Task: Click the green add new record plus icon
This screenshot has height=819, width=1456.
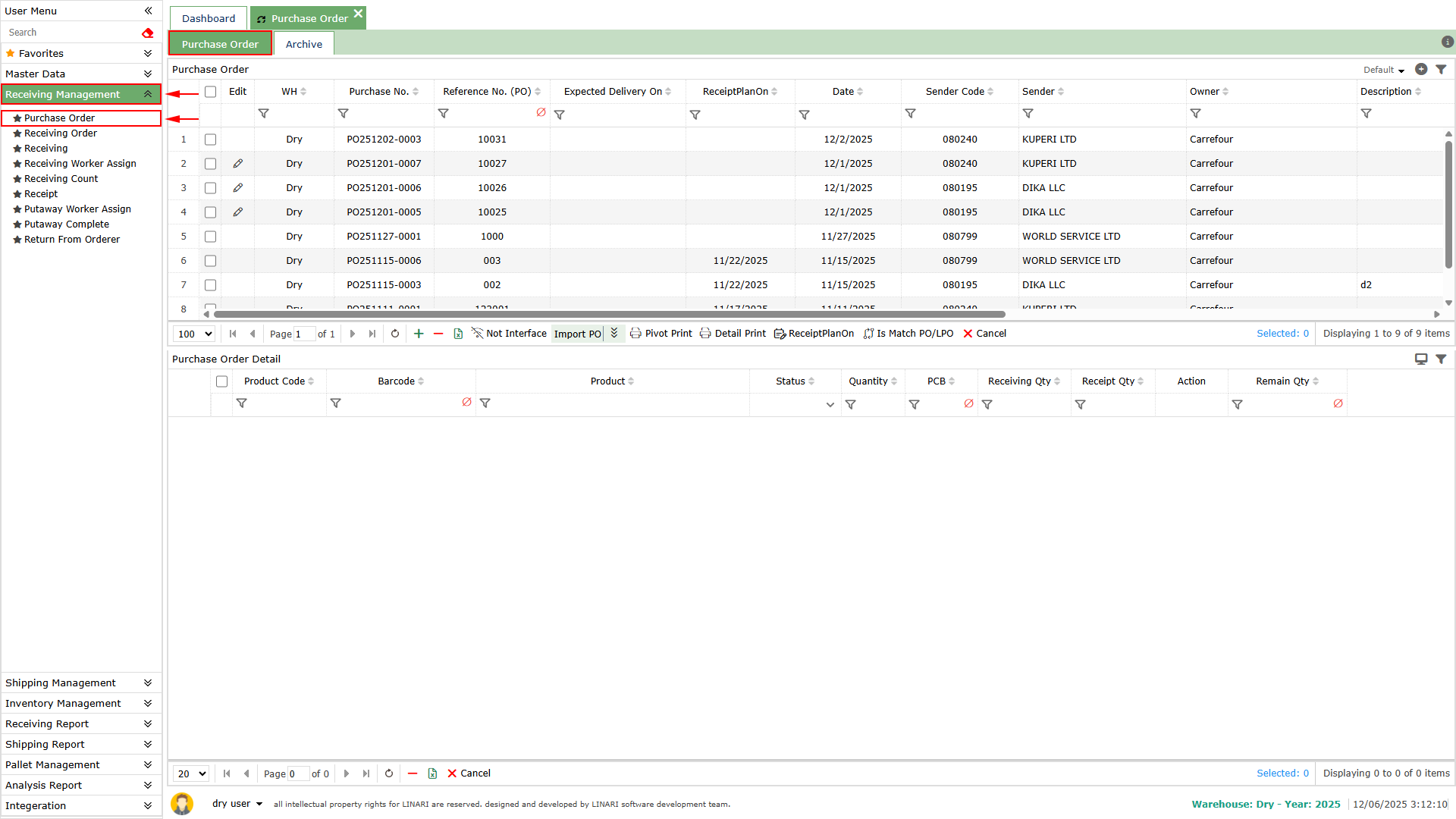Action: pyautogui.click(x=419, y=334)
